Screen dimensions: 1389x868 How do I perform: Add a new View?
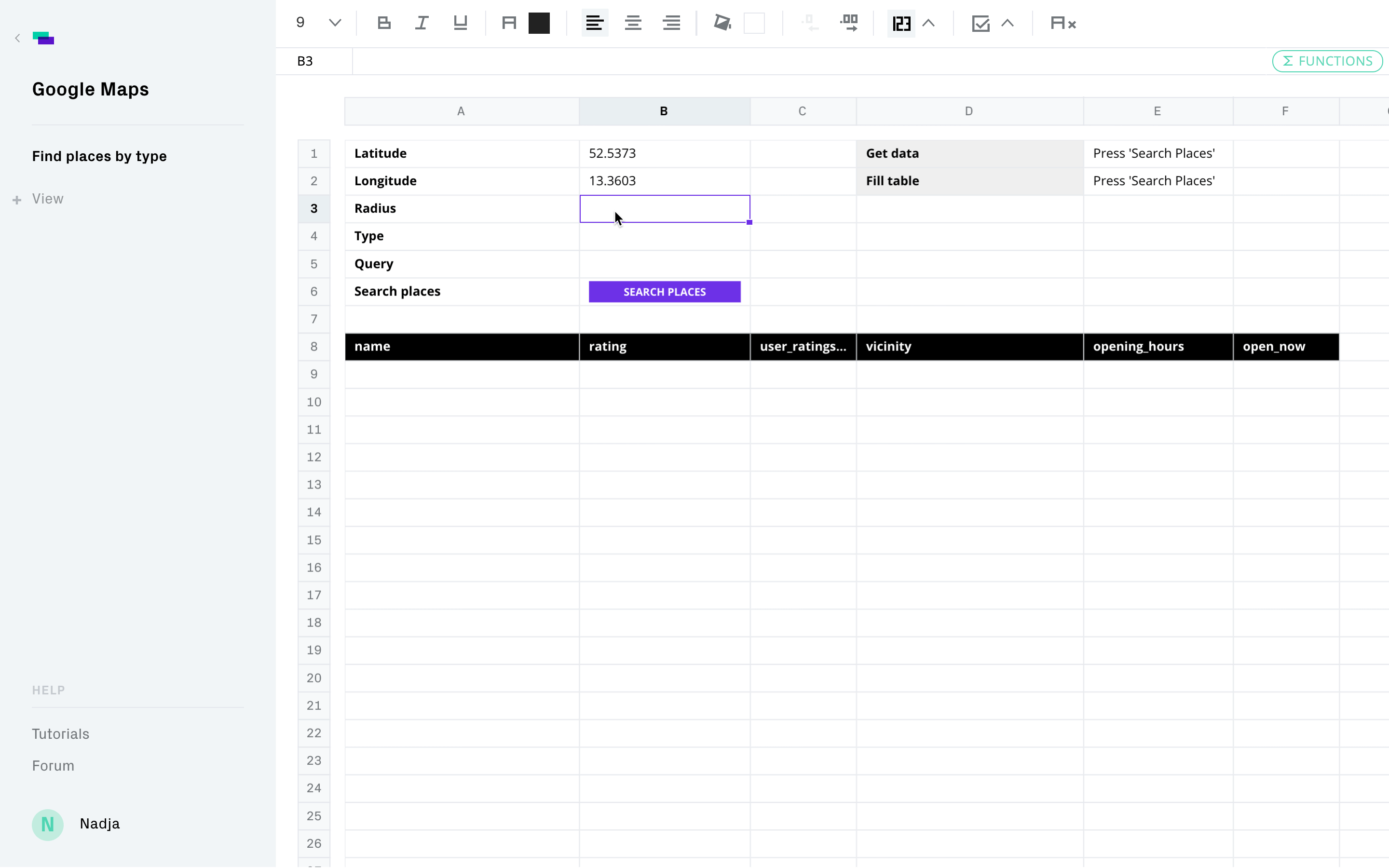click(x=48, y=199)
